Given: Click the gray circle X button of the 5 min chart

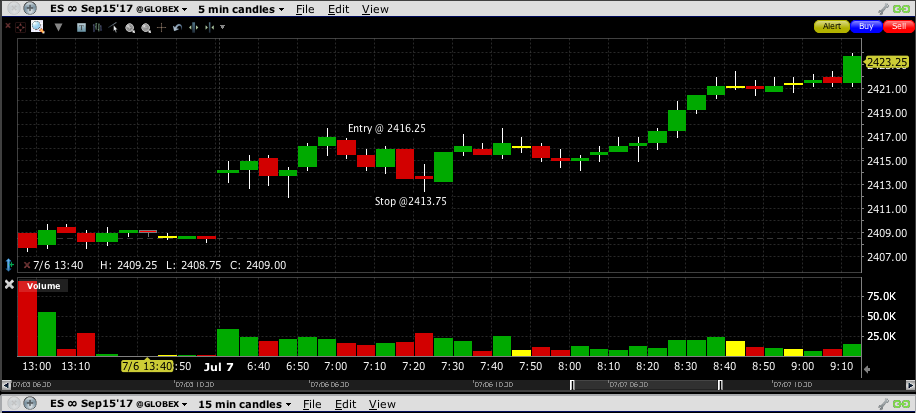Looking at the screenshot, I should pyautogui.click(x=13, y=9).
